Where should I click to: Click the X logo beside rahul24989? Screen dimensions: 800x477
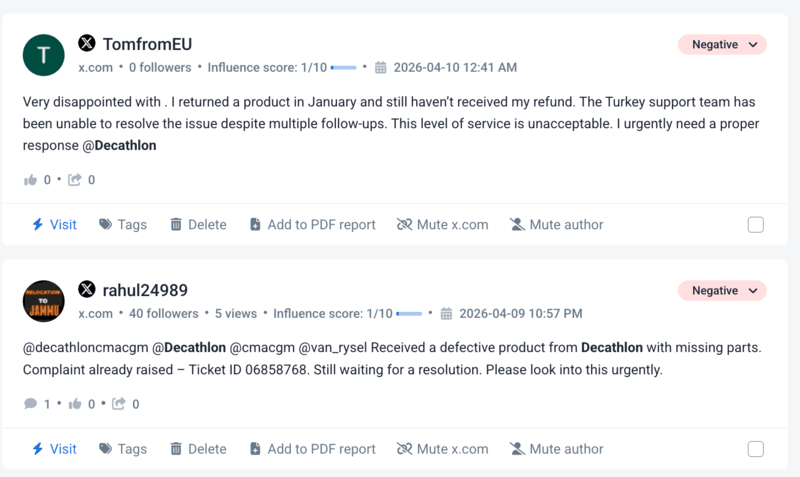(x=87, y=290)
